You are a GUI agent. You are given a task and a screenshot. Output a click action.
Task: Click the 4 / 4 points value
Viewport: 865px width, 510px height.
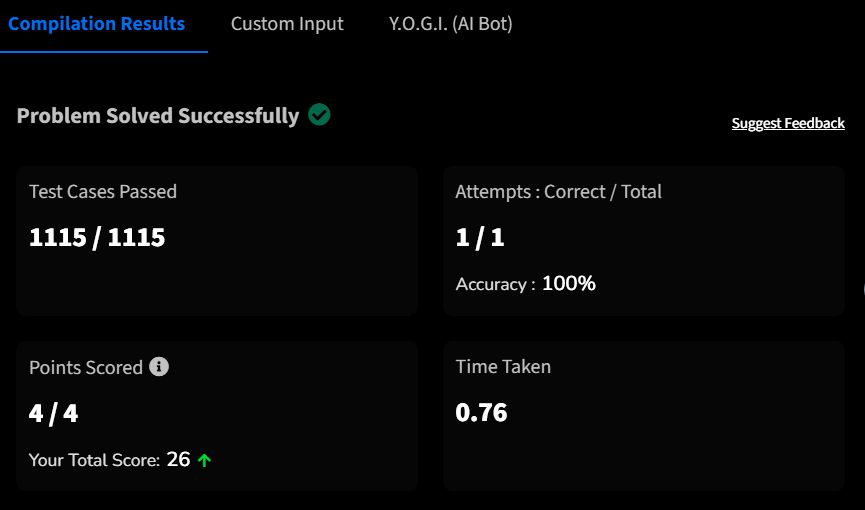(54, 413)
